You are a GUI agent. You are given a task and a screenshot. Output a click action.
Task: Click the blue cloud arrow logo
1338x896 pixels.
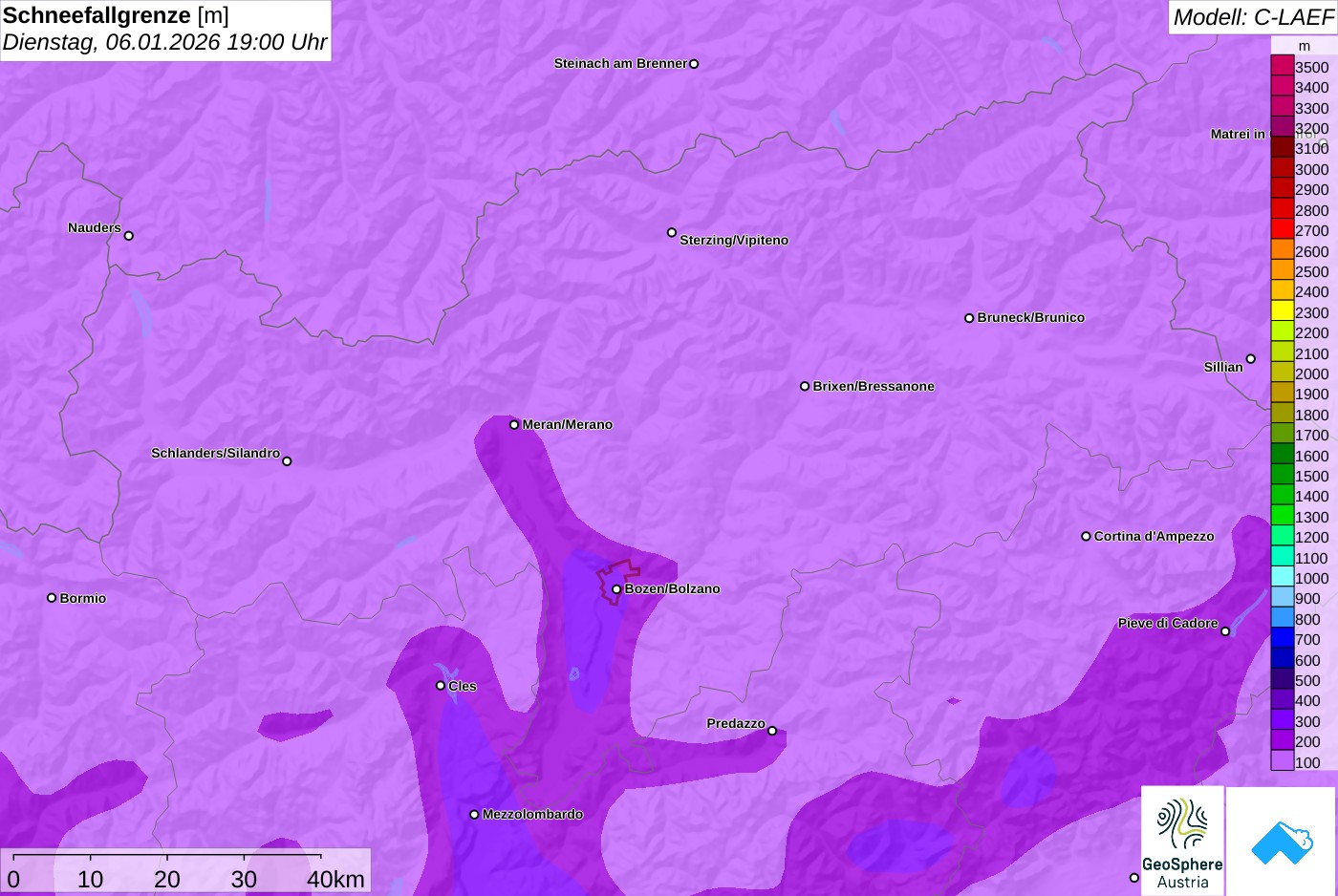[1281, 841]
